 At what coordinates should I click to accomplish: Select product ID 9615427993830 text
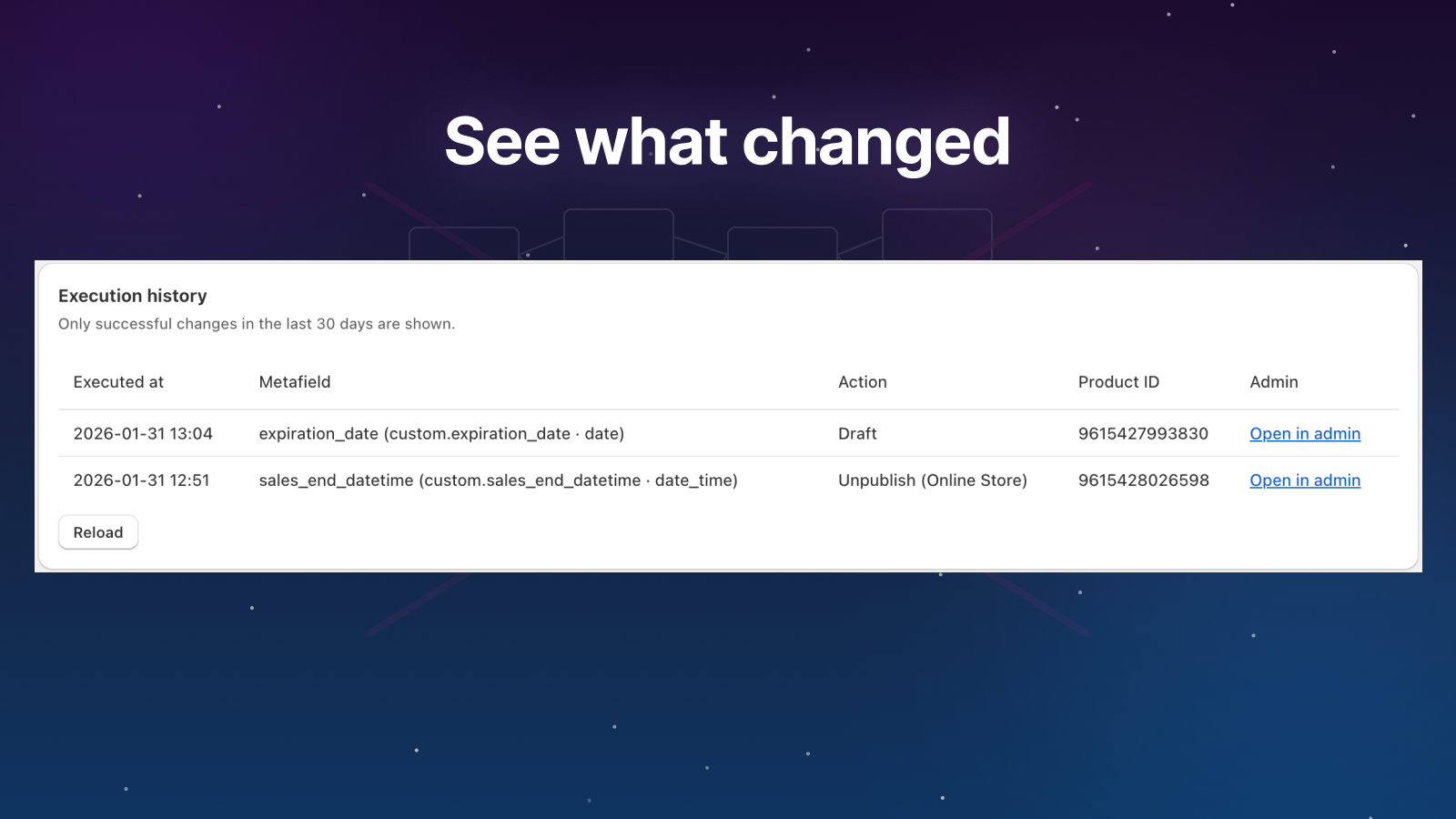click(x=1143, y=434)
